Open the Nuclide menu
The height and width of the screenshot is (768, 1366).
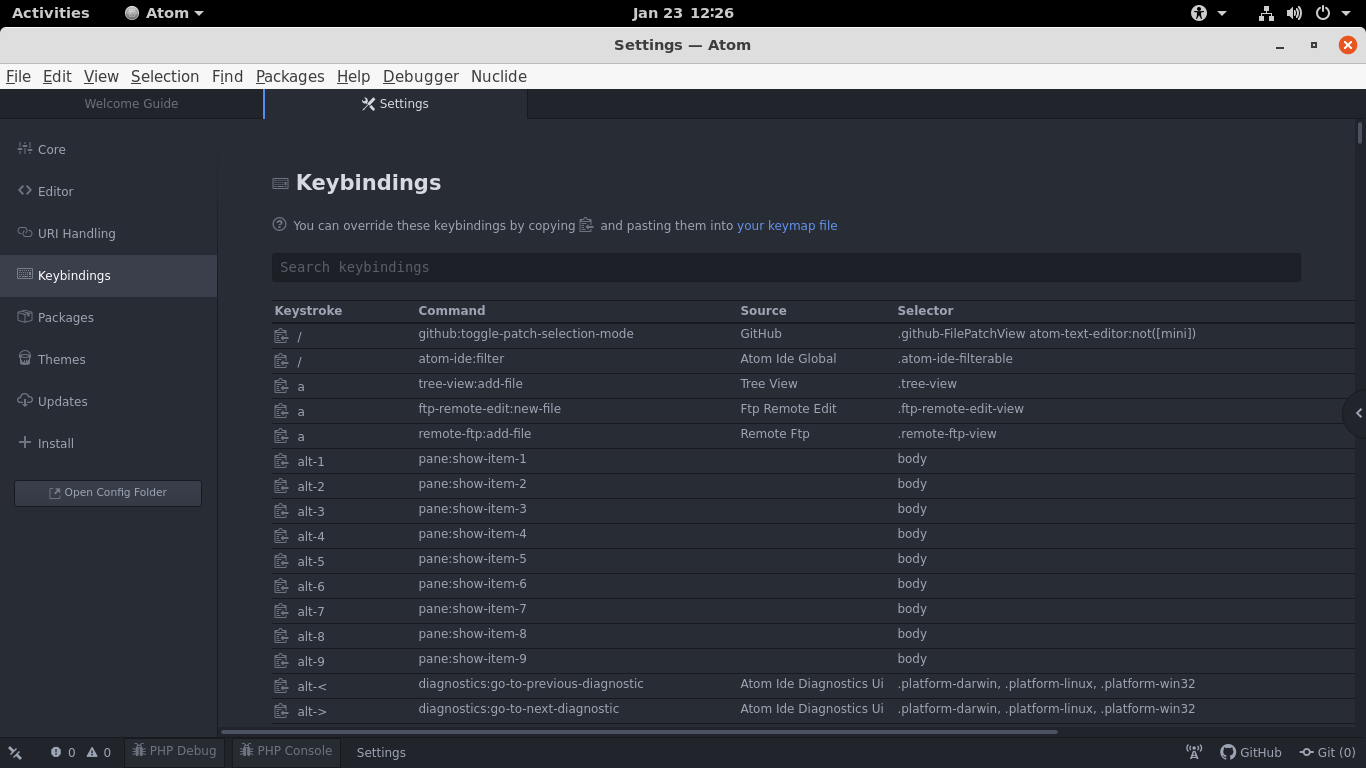pyautogui.click(x=498, y=76)
